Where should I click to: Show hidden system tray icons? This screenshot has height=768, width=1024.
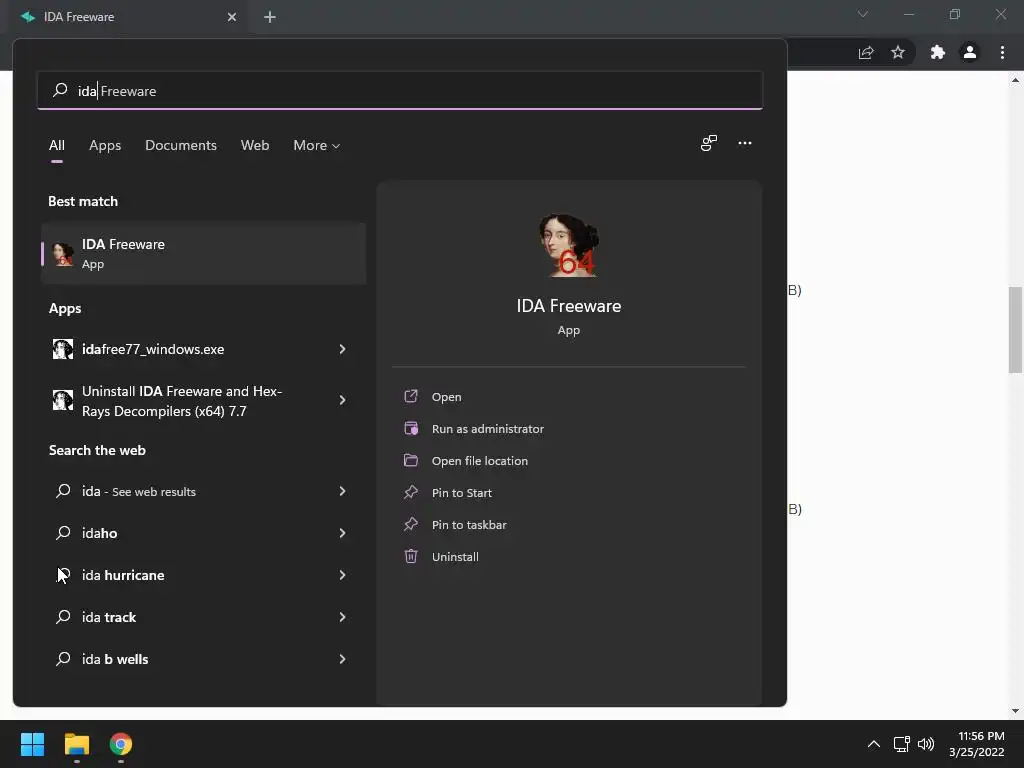tap(874, 744)
